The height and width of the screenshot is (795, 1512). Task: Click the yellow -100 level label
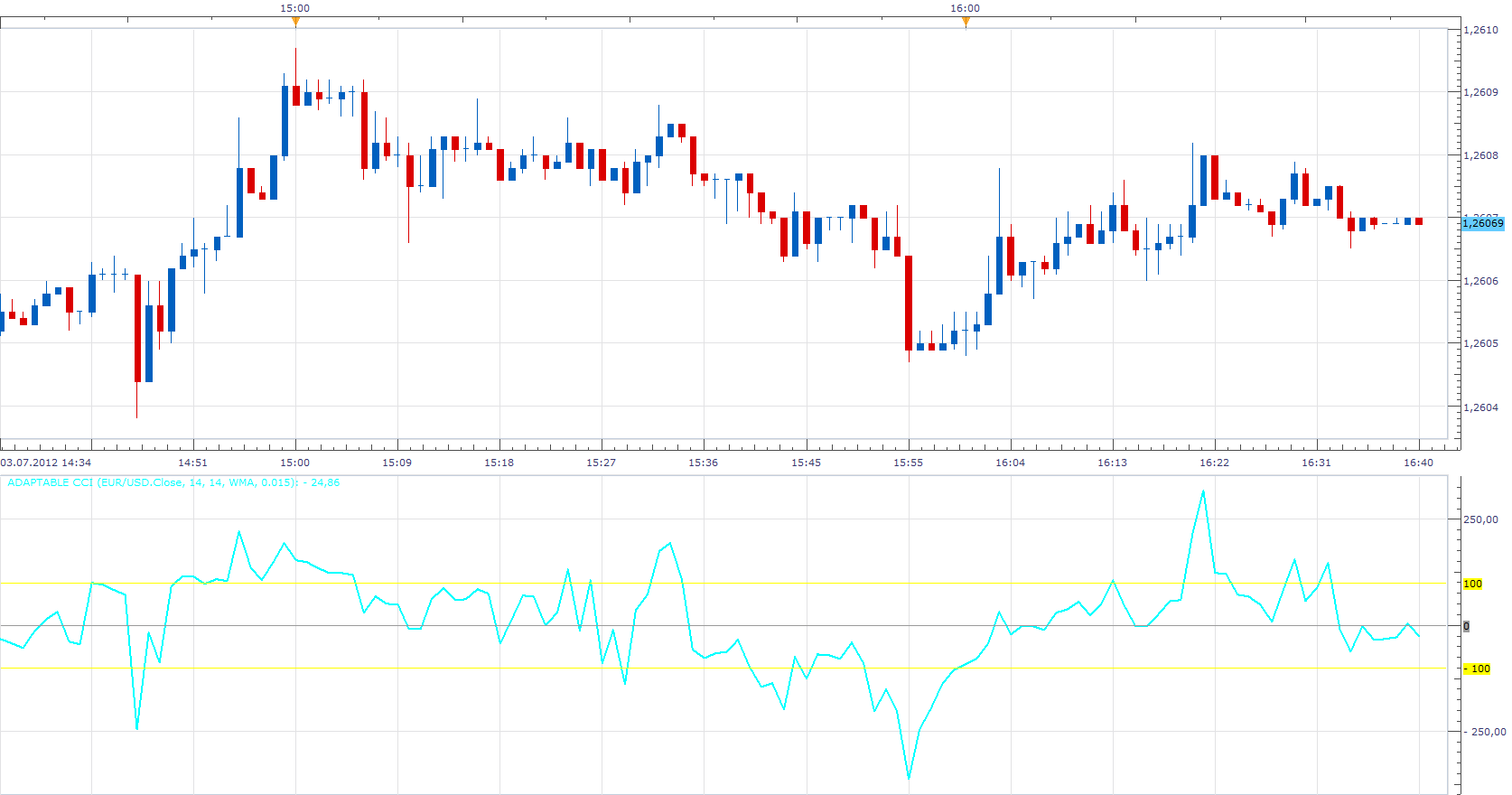pos(1477,669)
